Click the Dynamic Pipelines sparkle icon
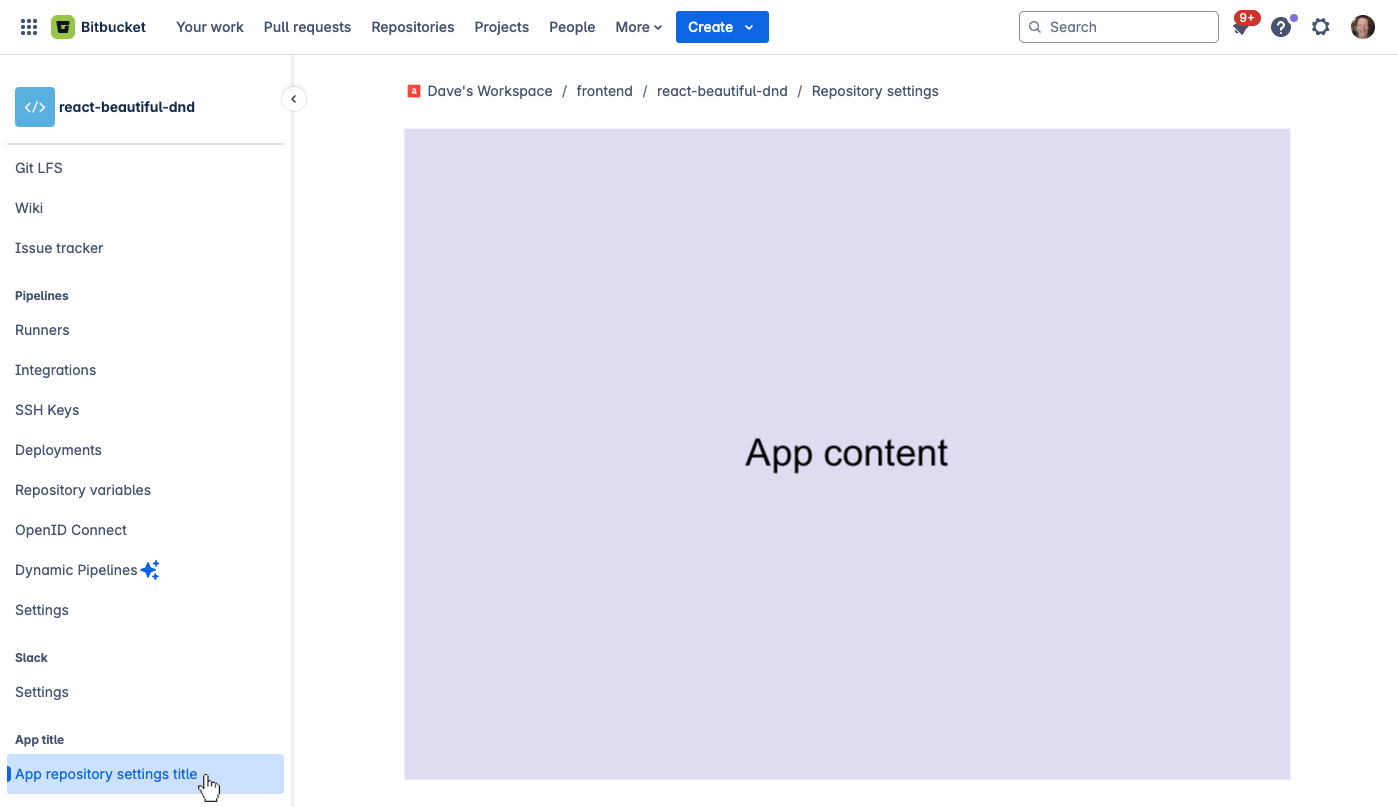 150,570
